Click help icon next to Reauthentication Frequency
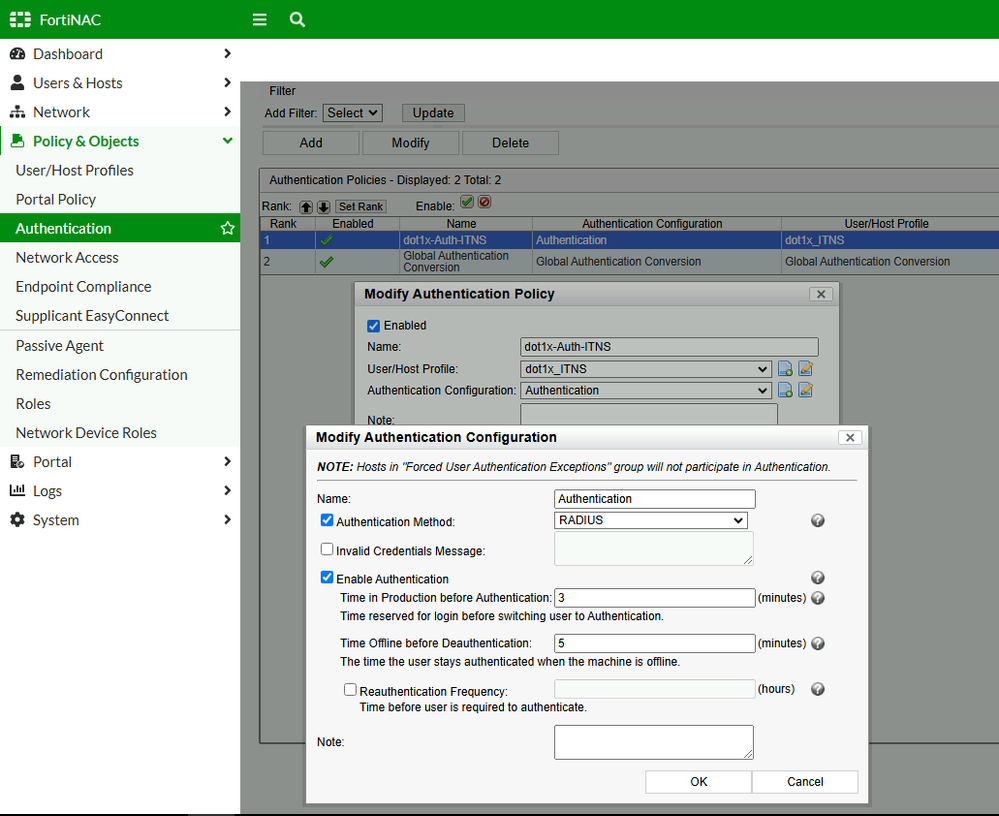The height and width of the screenshot is (816, 999). (817, 689)
